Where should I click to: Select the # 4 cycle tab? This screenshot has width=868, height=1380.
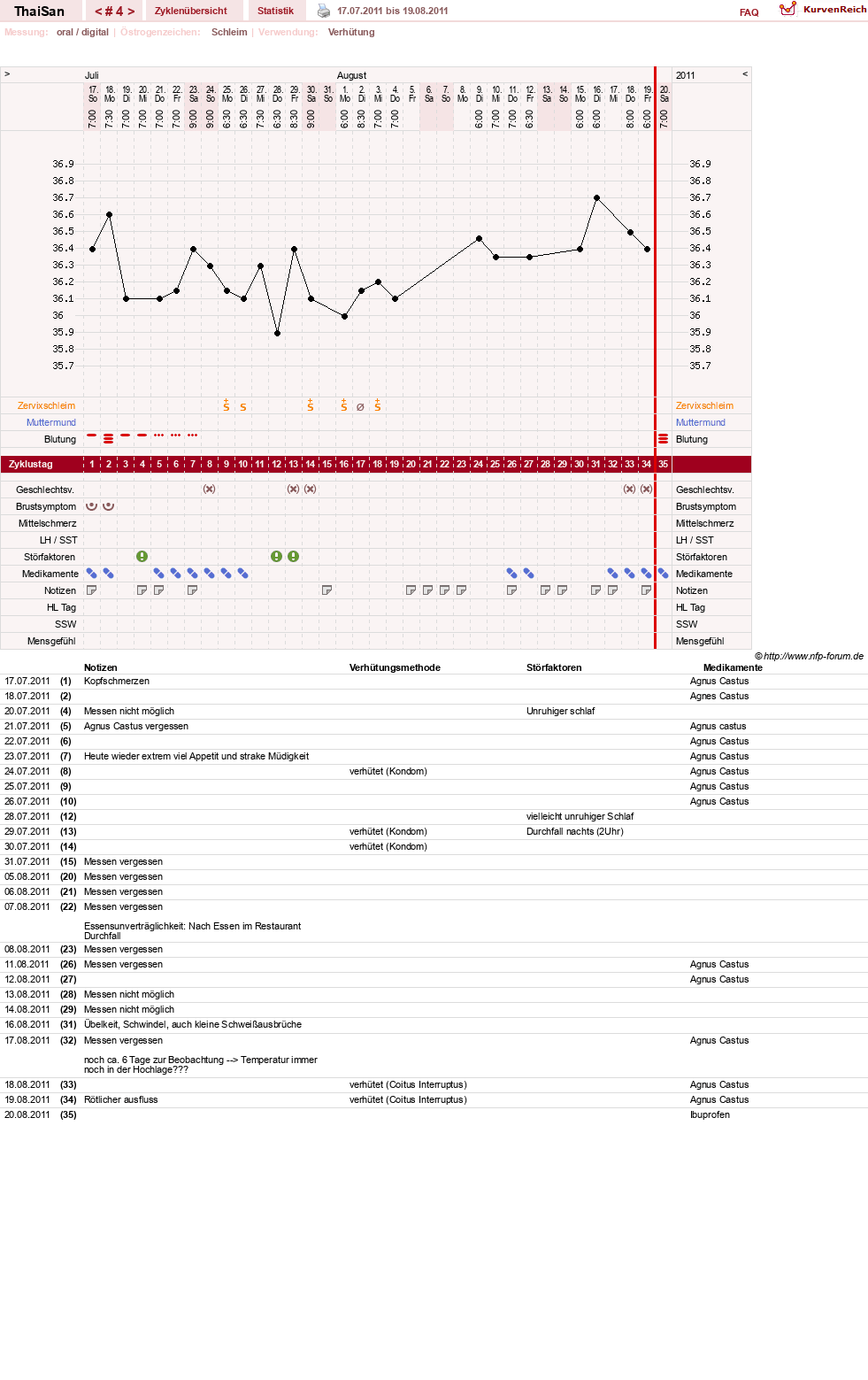(115, 12)
